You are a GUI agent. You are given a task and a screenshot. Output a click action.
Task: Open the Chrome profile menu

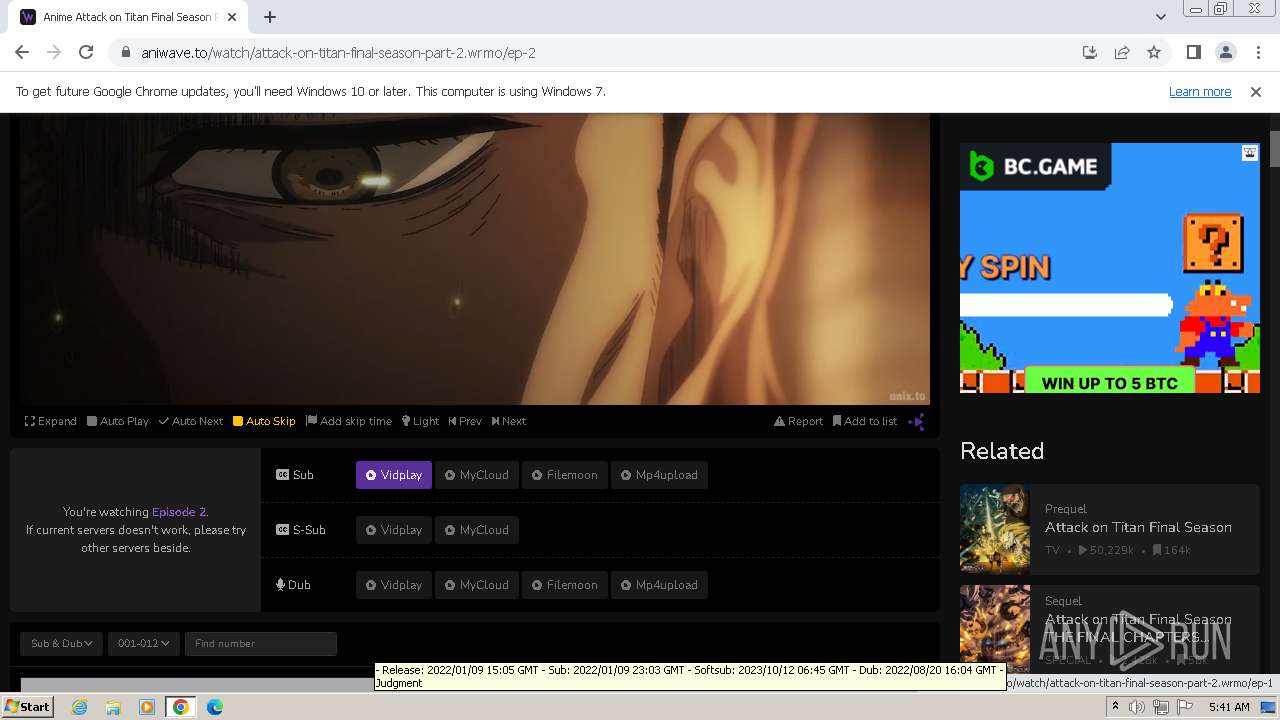[x=1226, y=53]
